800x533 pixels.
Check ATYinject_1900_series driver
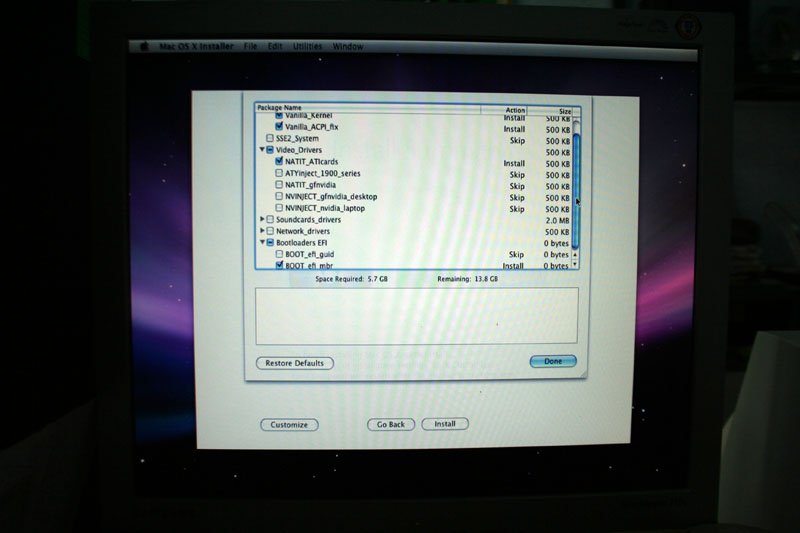click(x=279, y=173)
